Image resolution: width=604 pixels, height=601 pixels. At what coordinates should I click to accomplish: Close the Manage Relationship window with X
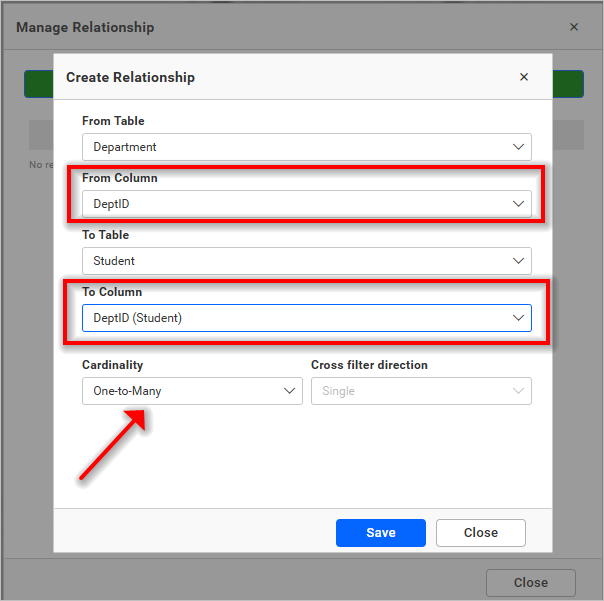tap(574, 27)
